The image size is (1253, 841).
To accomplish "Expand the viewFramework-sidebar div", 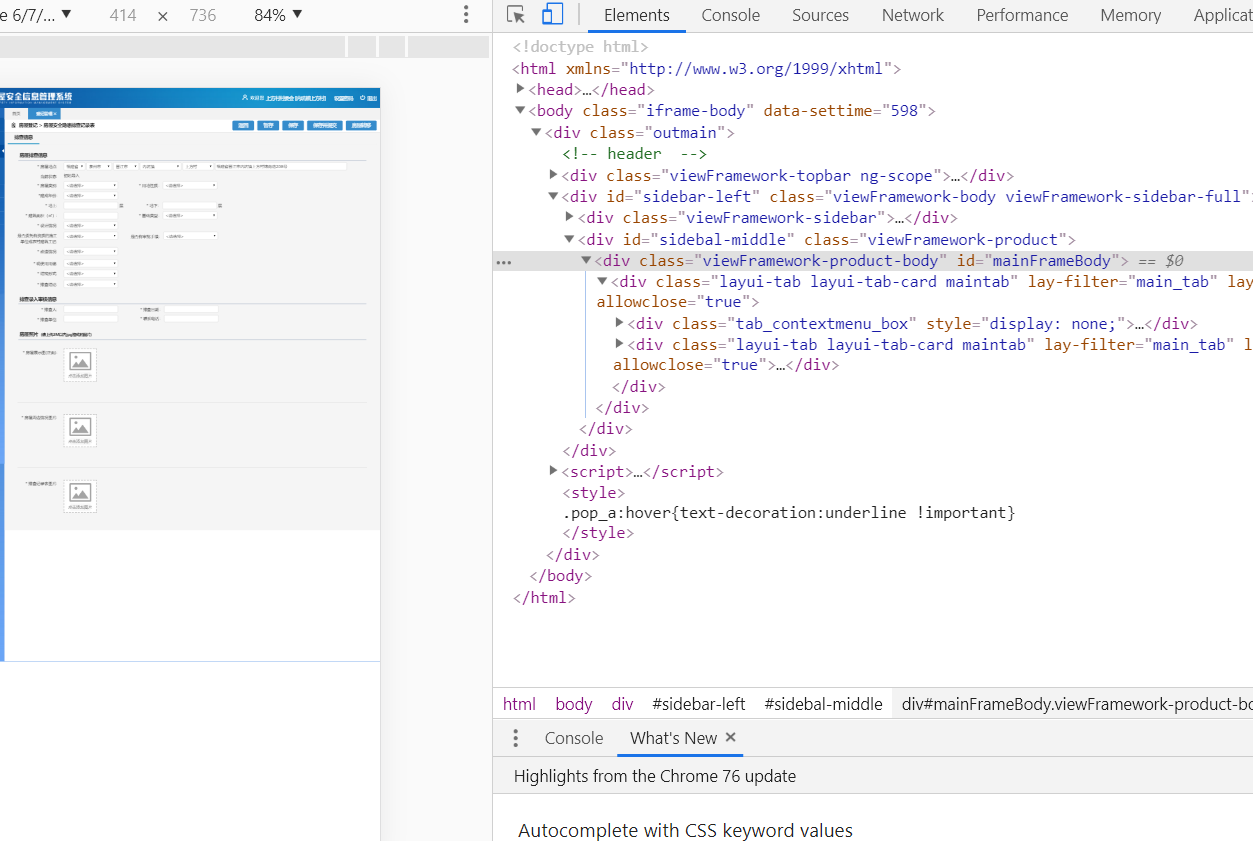I will pyautogui.click(x=570, y=216).
